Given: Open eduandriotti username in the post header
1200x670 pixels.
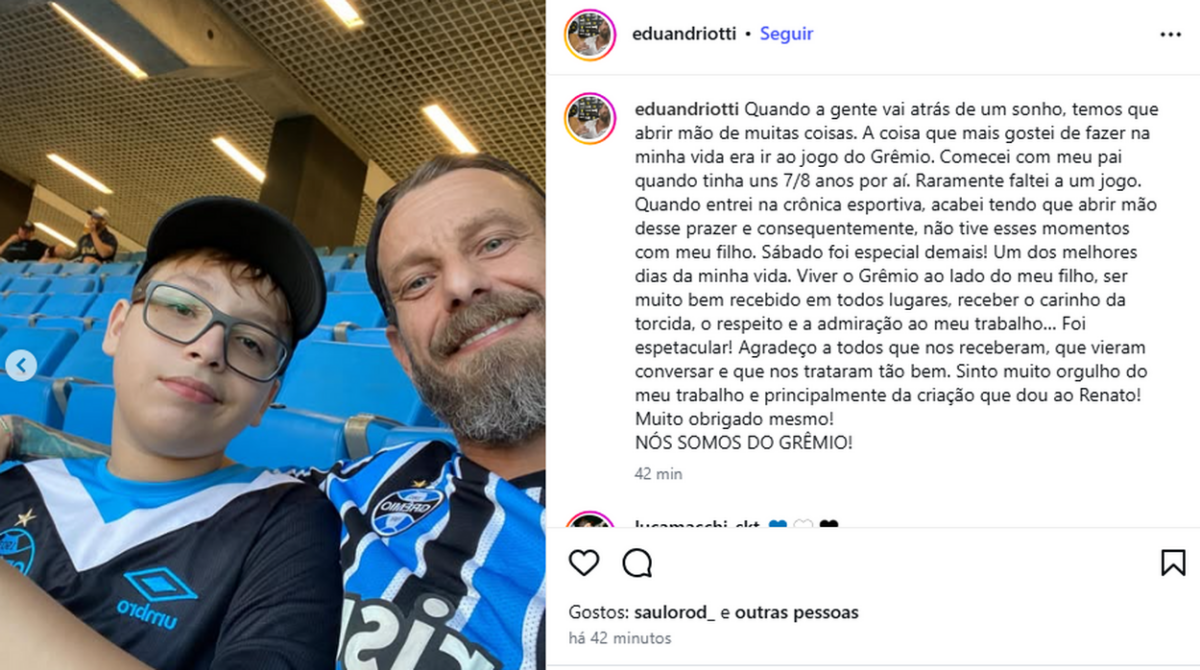Looking at the screenshot, I should [x=684, y=34].
